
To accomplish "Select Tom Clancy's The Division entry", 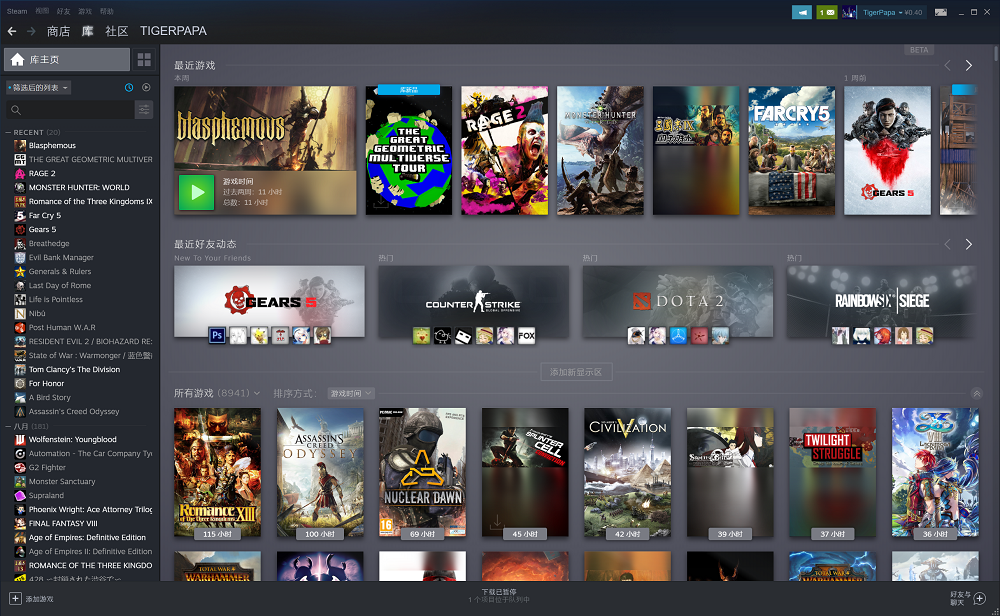I will coord(74,369).
